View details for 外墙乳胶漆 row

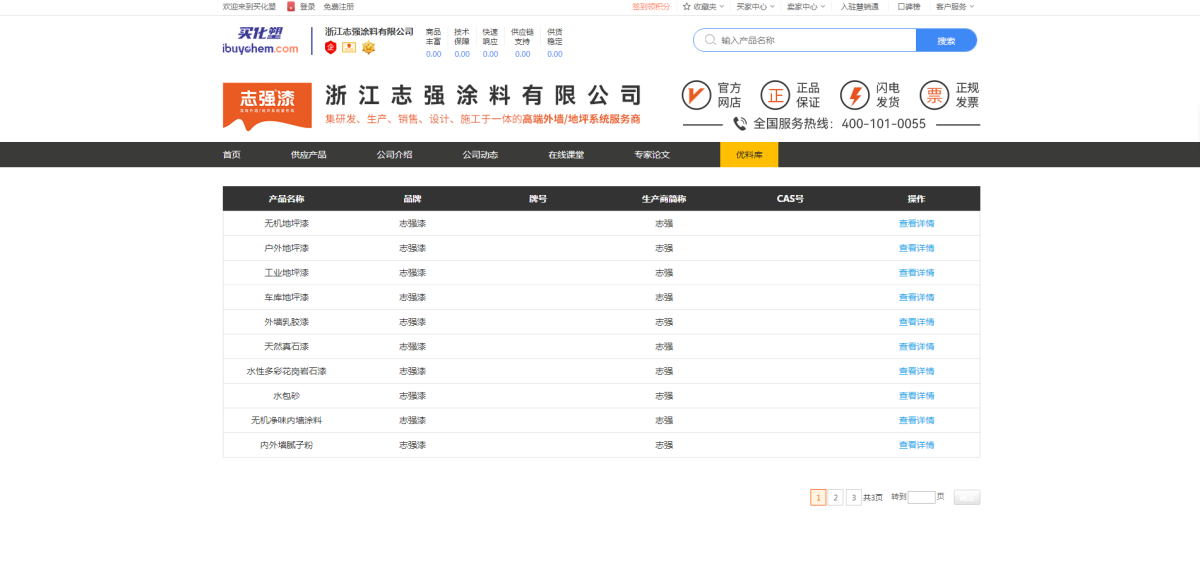coord(916,322)
